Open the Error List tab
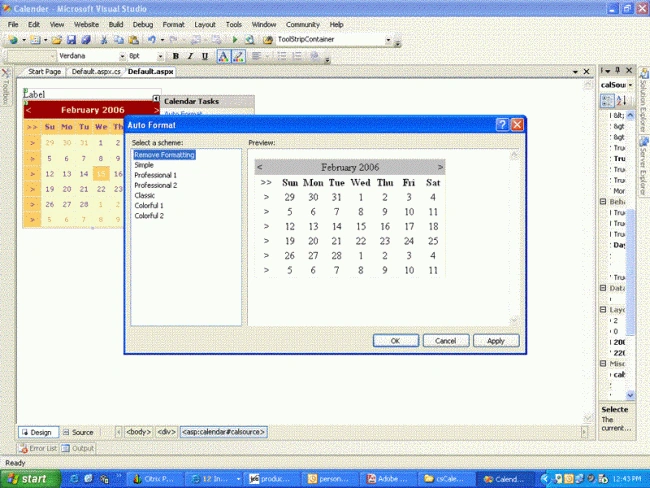650x488 pixels. tap(39, 448)
